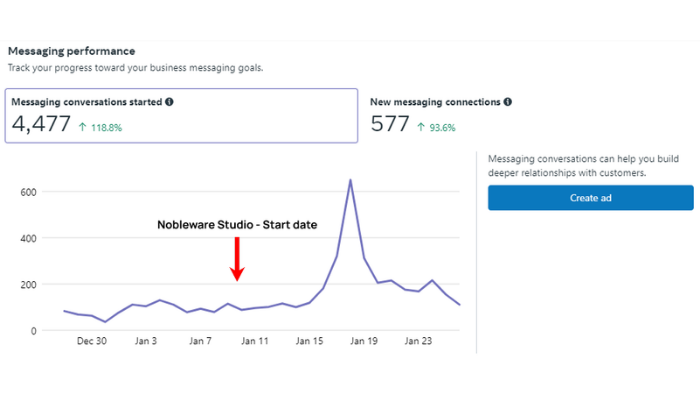
Task: Select the Jan 15 date on the chart axis
Action: click(x=309, y=341)
